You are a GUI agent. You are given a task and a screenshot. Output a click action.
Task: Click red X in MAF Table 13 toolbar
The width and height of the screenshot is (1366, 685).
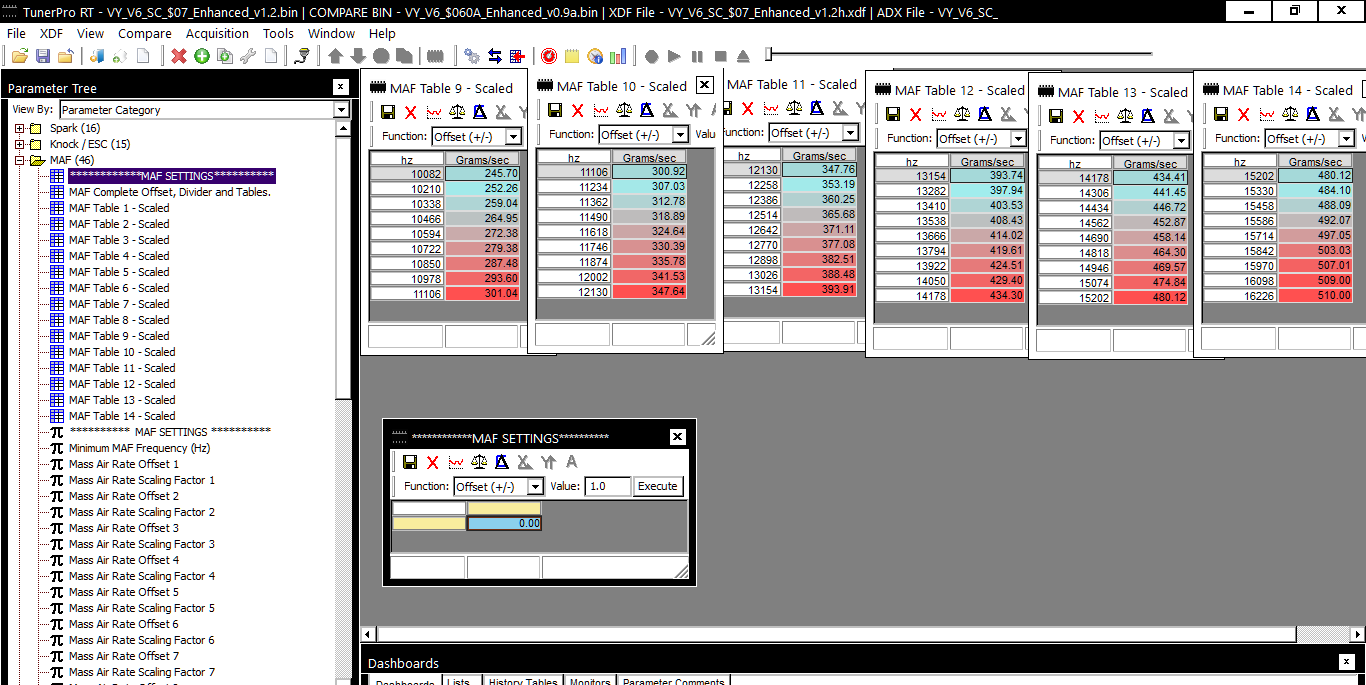(x=1078, y=116)
